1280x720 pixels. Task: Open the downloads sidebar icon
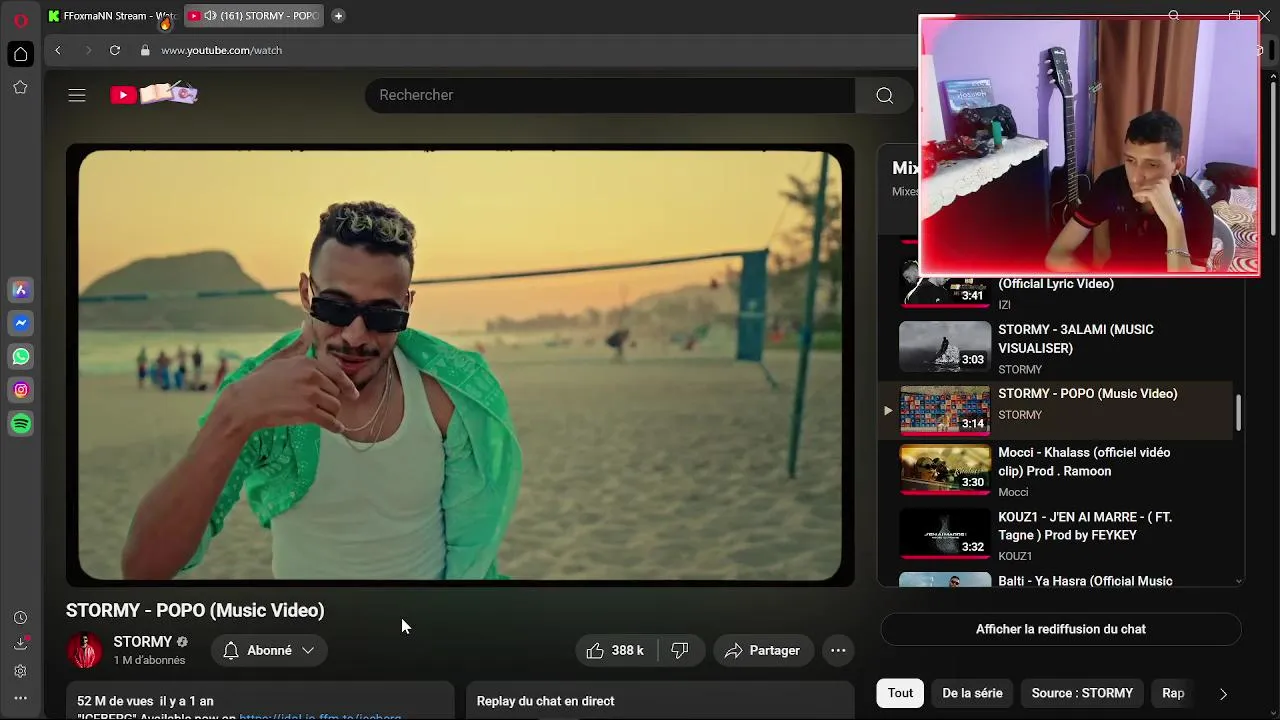[20, 644]
